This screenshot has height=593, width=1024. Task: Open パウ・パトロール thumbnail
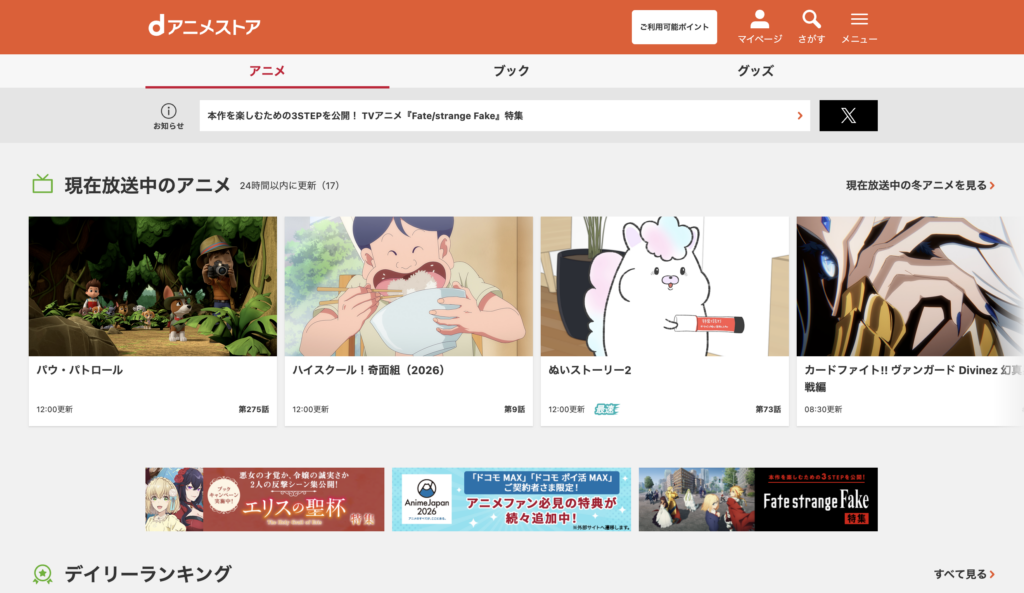tap(152, 286)
